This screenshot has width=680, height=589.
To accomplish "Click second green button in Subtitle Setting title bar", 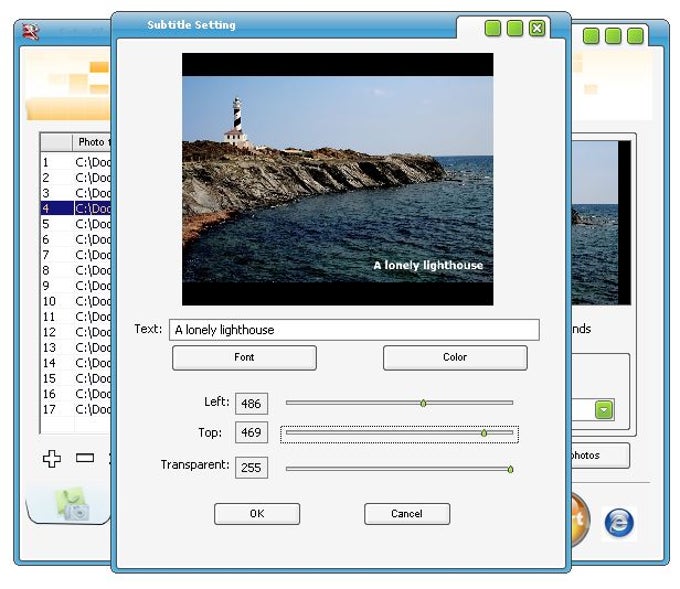I will [515, 29].
